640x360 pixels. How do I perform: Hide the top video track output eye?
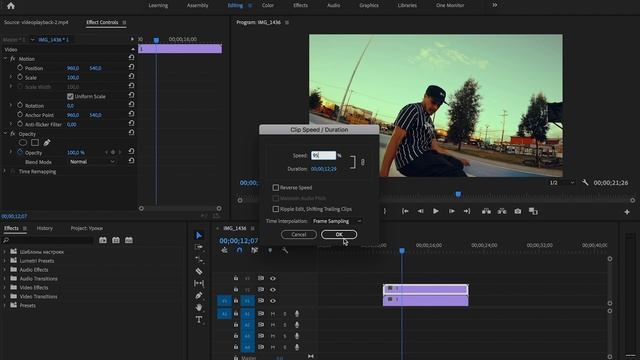(273, 278)
